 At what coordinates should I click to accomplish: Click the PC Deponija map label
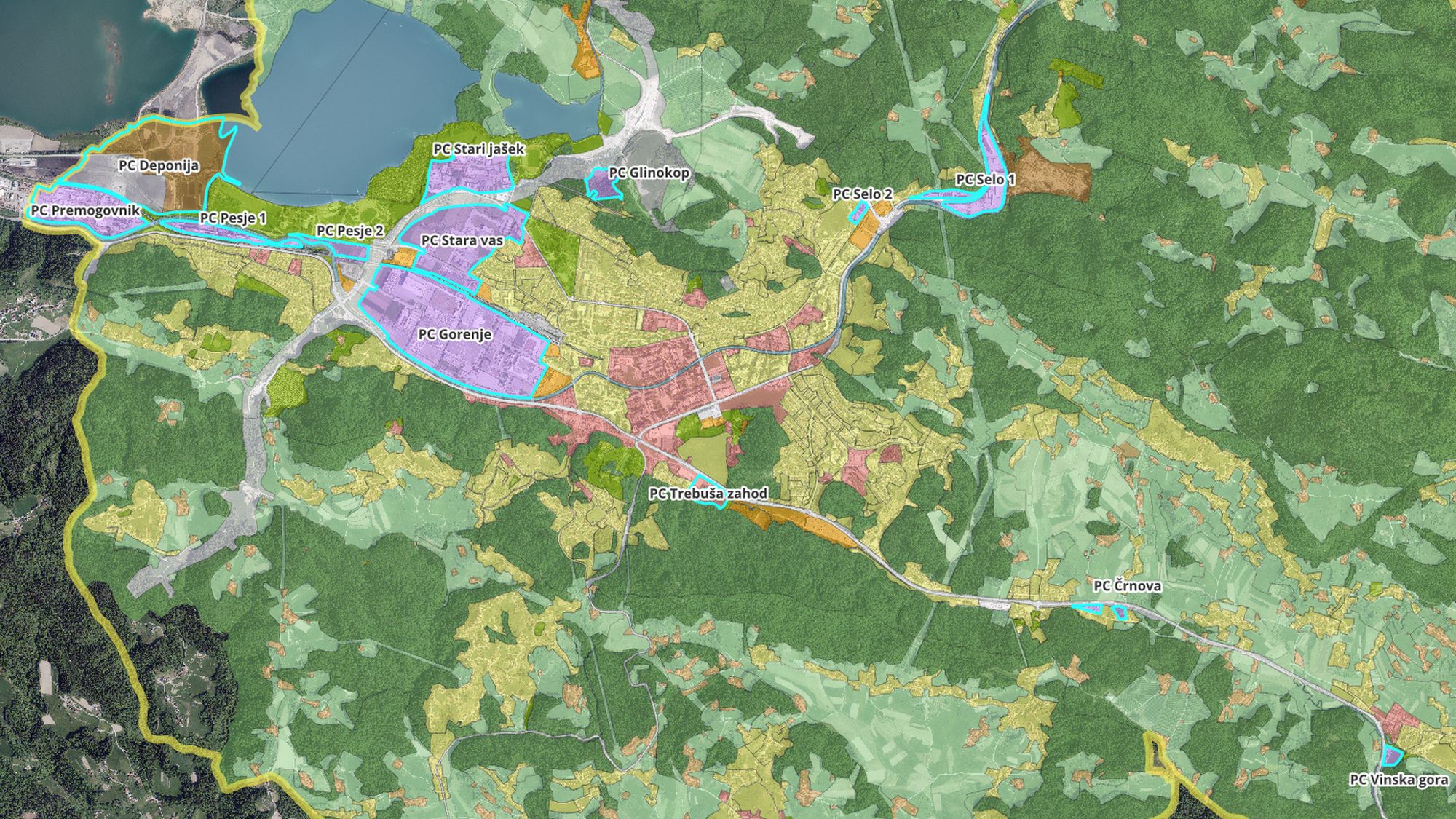point(159,166)
